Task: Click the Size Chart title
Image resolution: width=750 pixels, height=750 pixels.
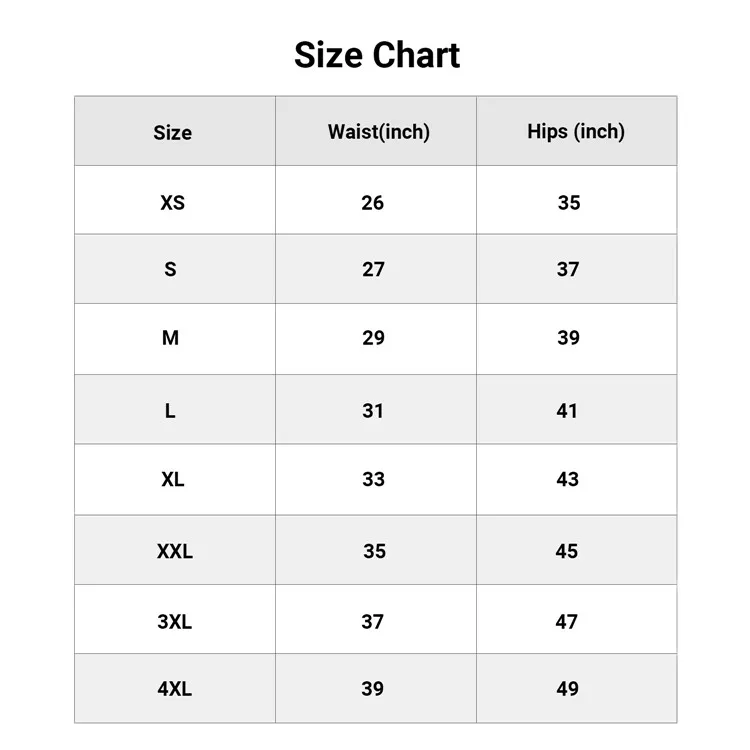Action: point(376,54)
